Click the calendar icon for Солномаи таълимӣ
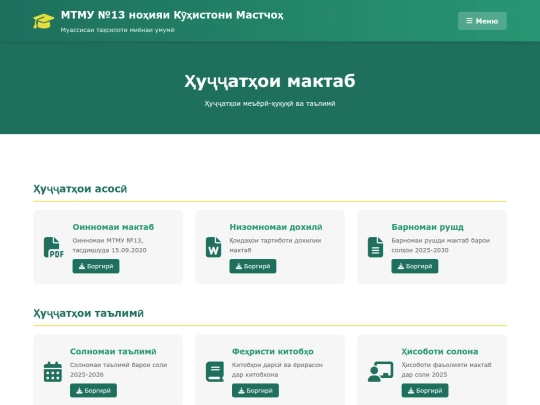Image resolution: width=540 pixels, height=405 pixels. click(x=53, y=372)
